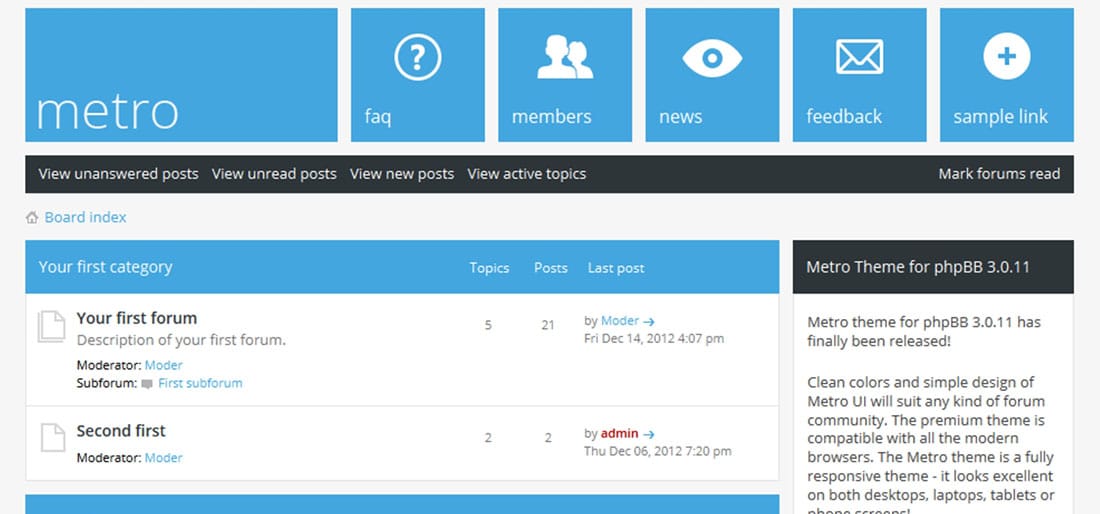Click the Your first forum page icon
Viewport: 1100px width, 514px height.
51,327
